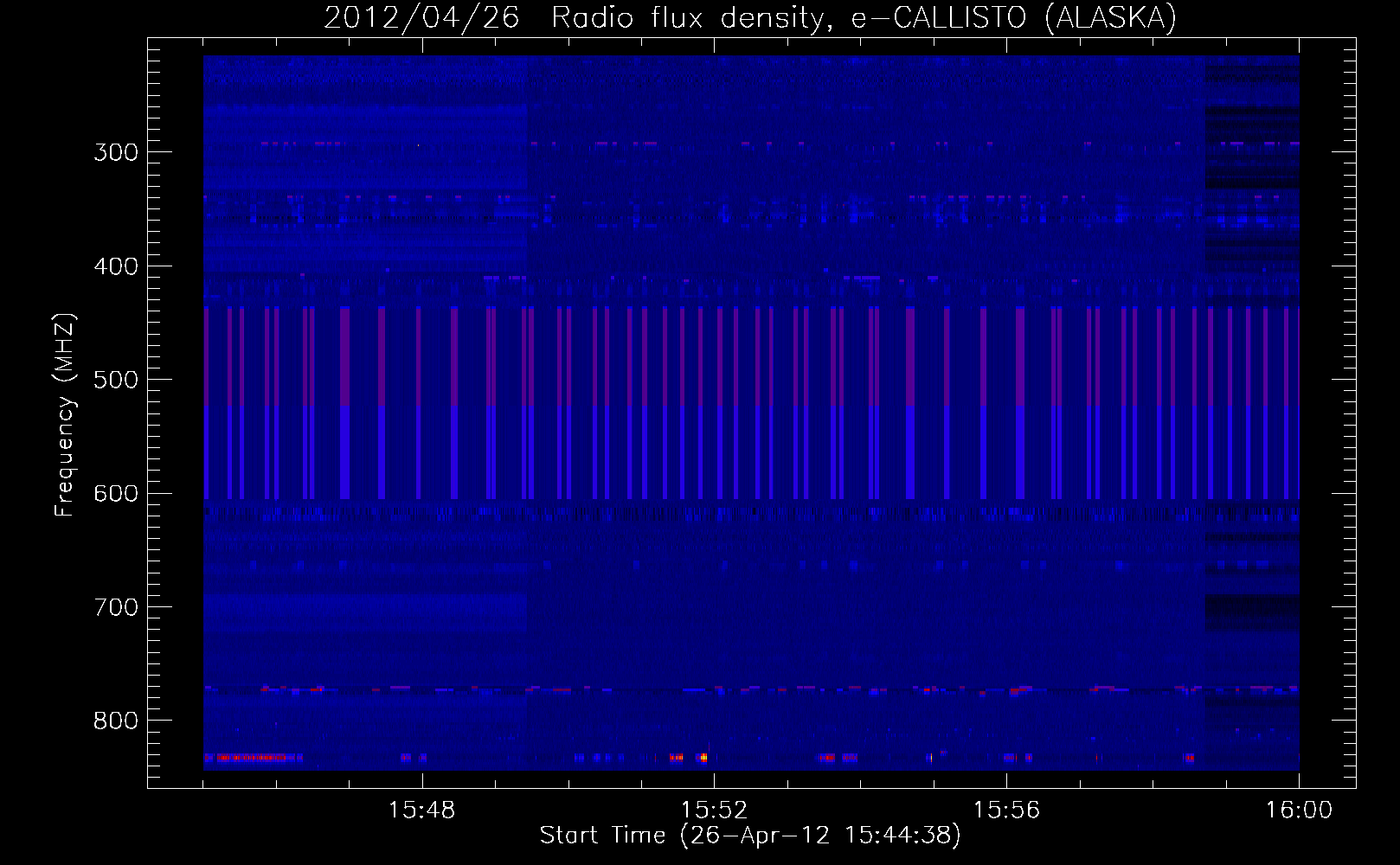Click the 400 frequency tick label
Viewport: 1400px width, 865px height.
point(116,266)
